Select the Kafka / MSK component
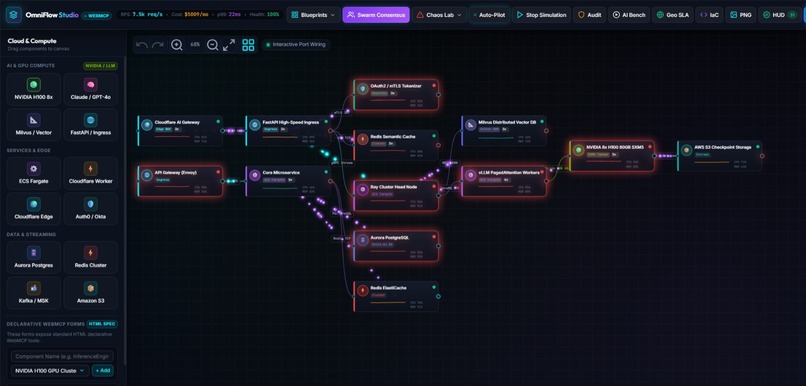Viewport: 806px width, 386px height. pos(33,293)
